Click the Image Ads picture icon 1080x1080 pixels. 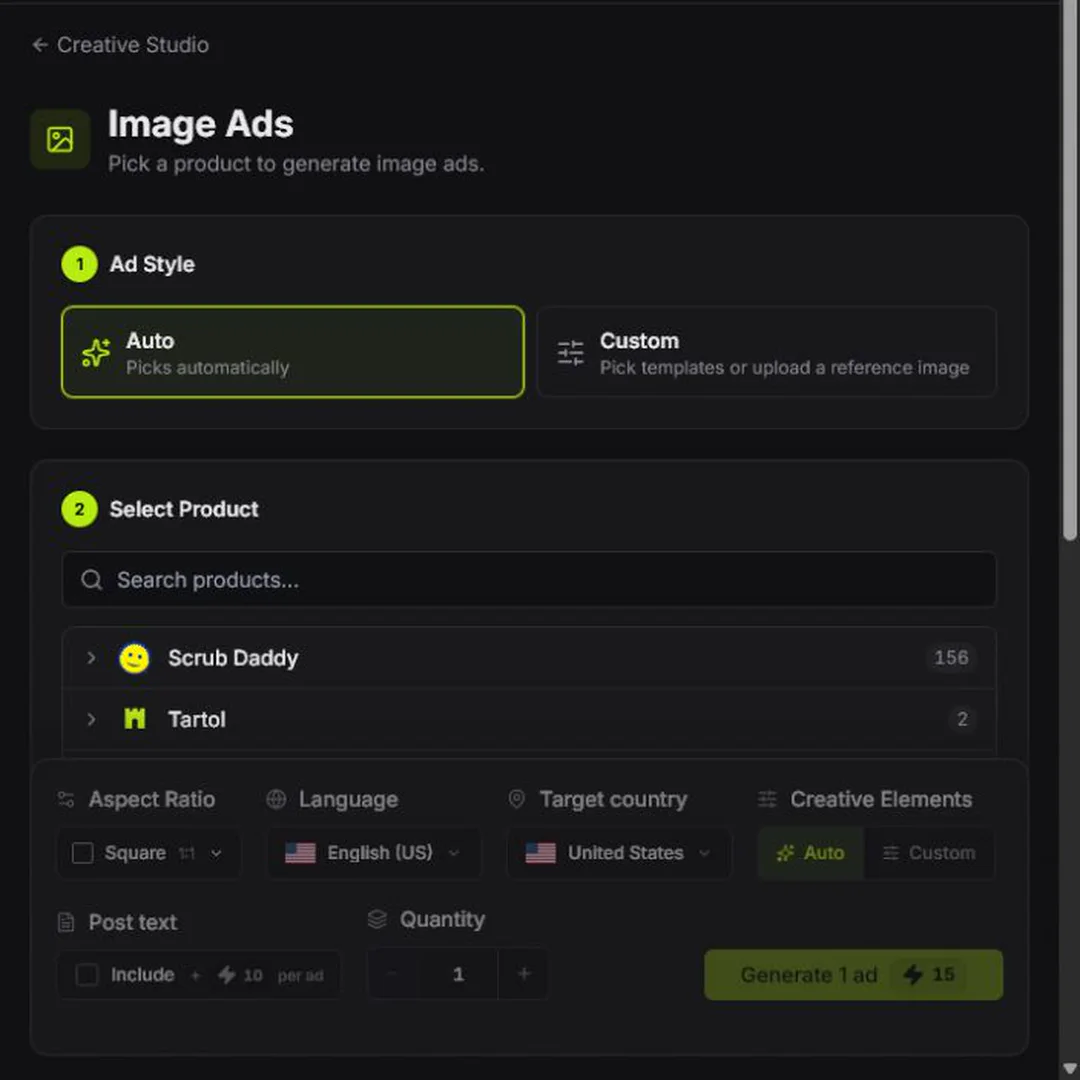[x=60, y=139]
